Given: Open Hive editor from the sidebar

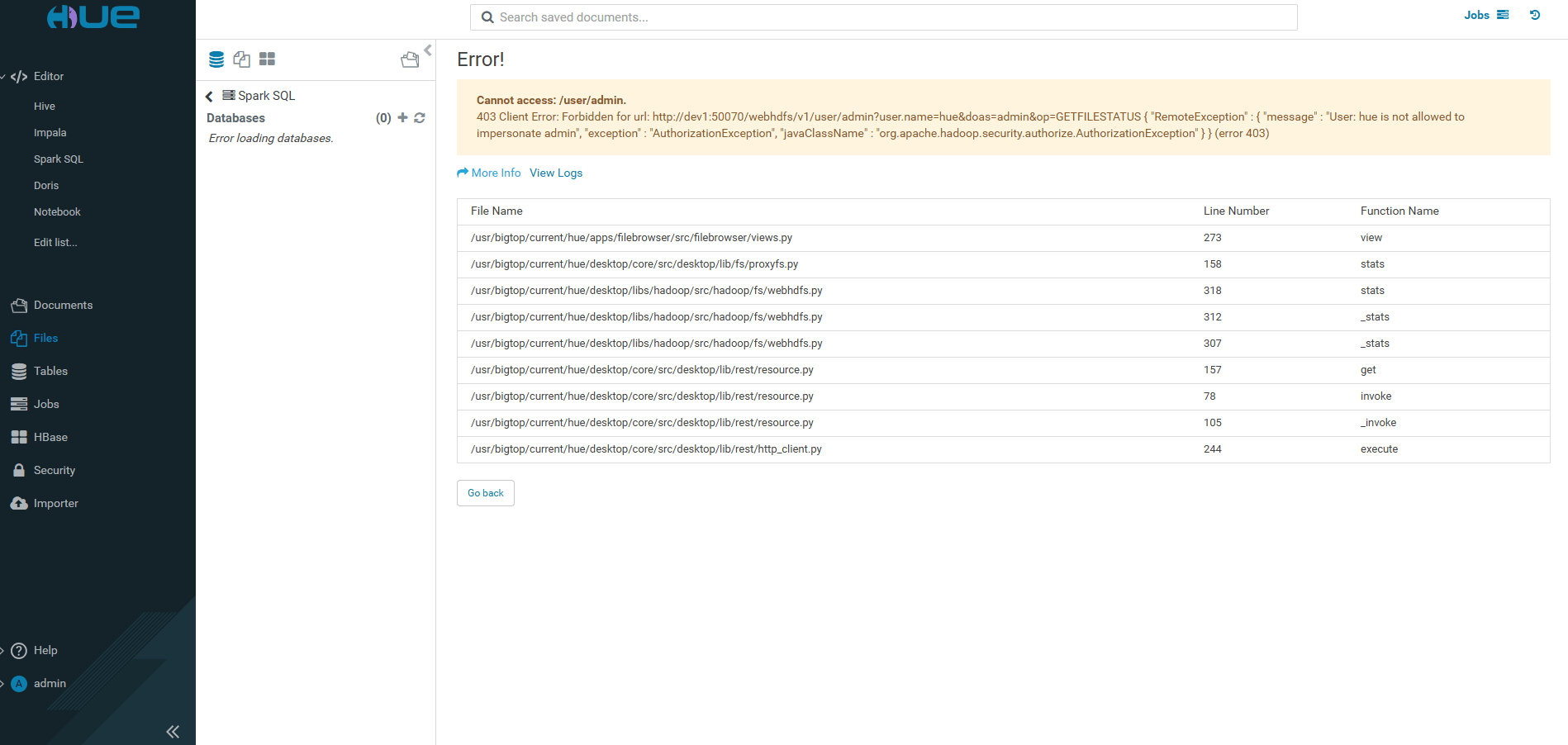Looking at the screenshot, I should (45, 106).
